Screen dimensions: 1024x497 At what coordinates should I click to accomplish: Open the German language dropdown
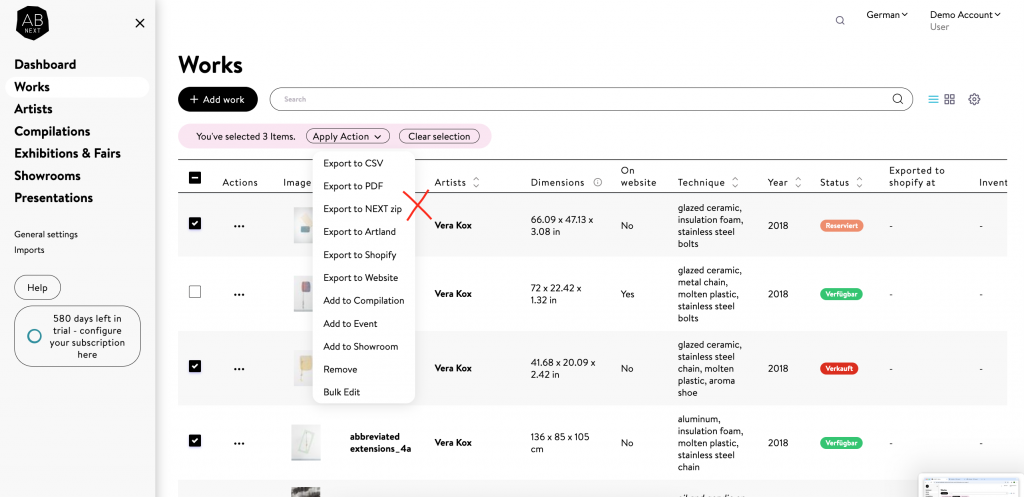coord(886,15)
